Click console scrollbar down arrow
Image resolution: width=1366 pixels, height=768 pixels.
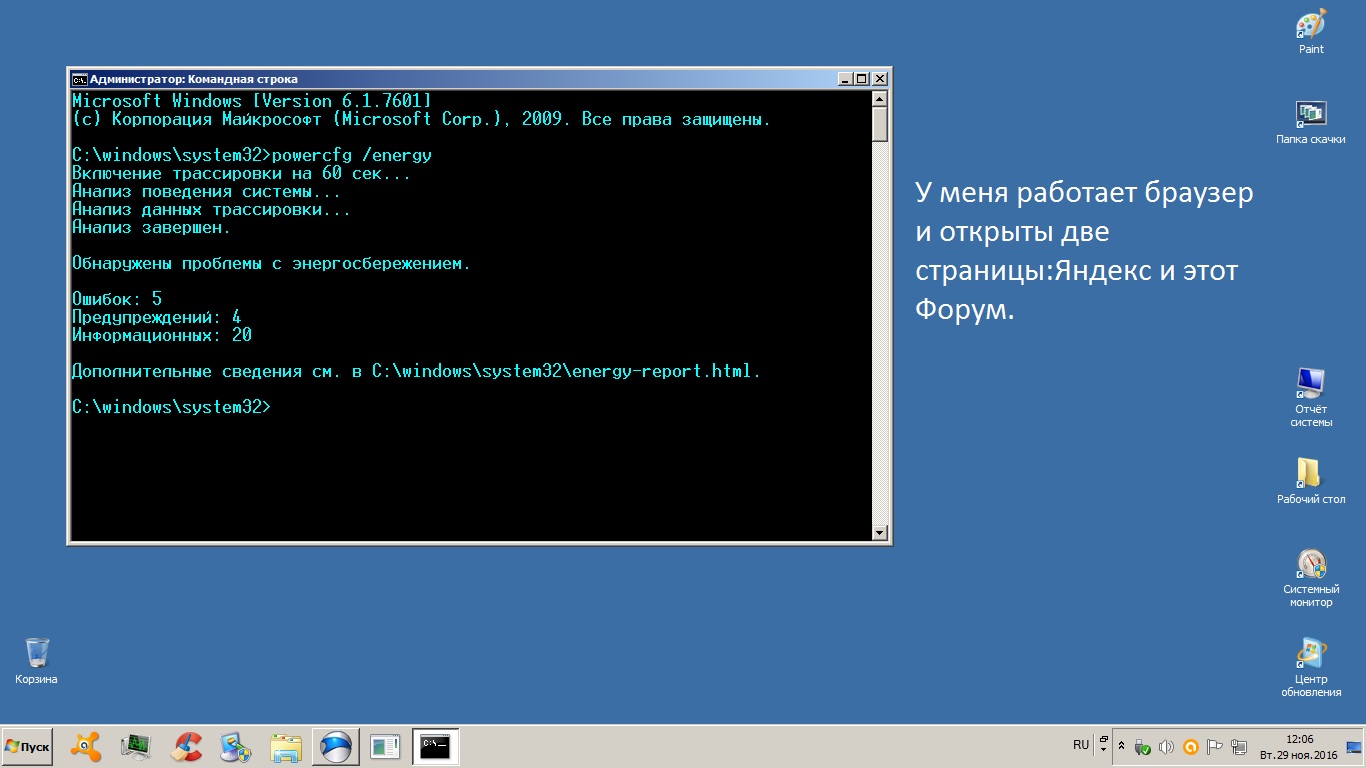click(880, 533)
